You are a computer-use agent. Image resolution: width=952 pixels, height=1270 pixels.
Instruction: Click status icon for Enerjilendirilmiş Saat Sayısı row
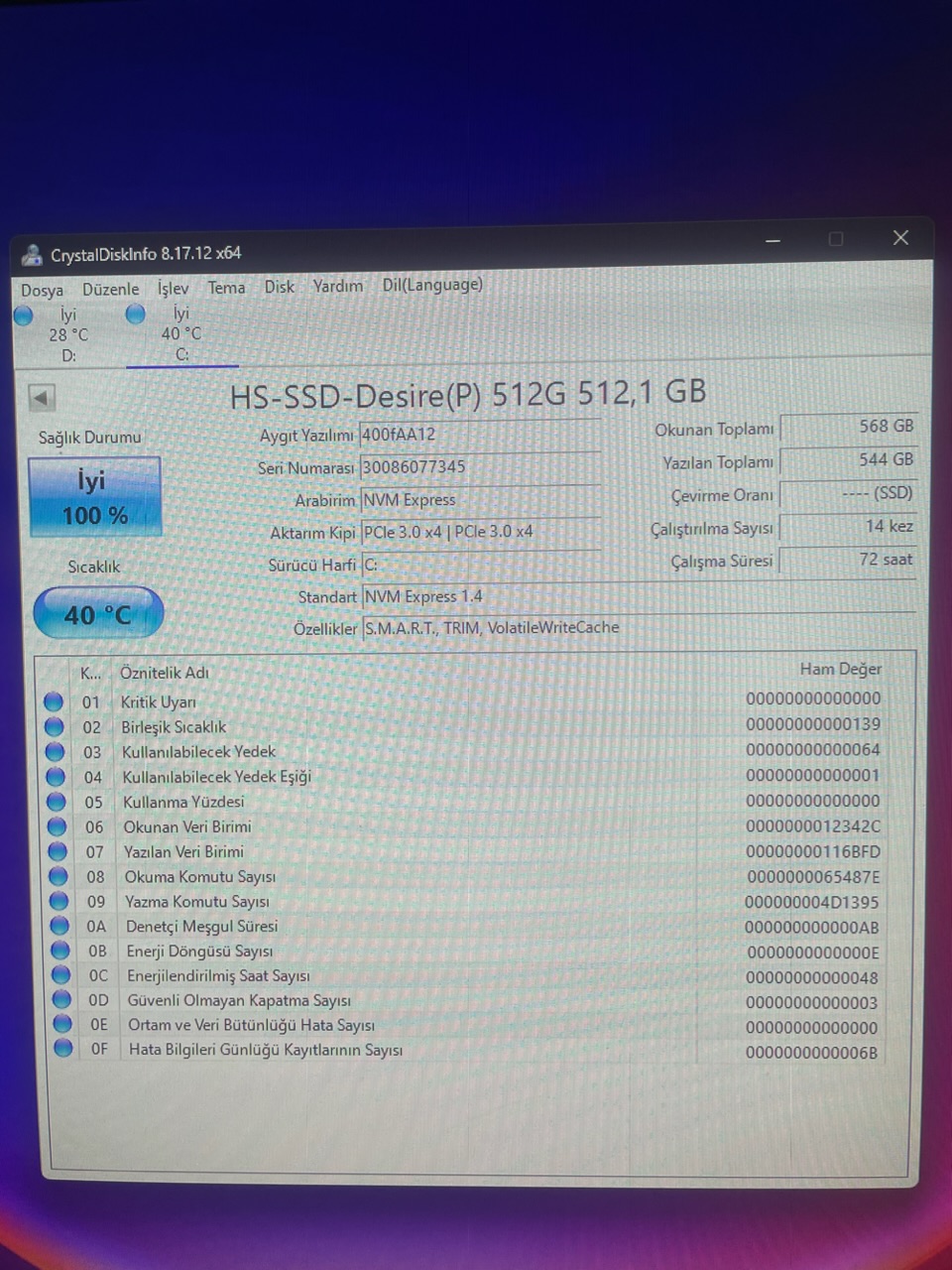(61, 974)
